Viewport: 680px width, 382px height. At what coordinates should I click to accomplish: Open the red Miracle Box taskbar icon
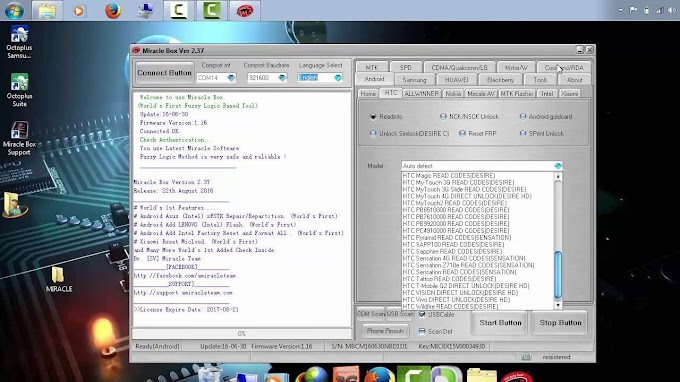[x=245, y=10]
